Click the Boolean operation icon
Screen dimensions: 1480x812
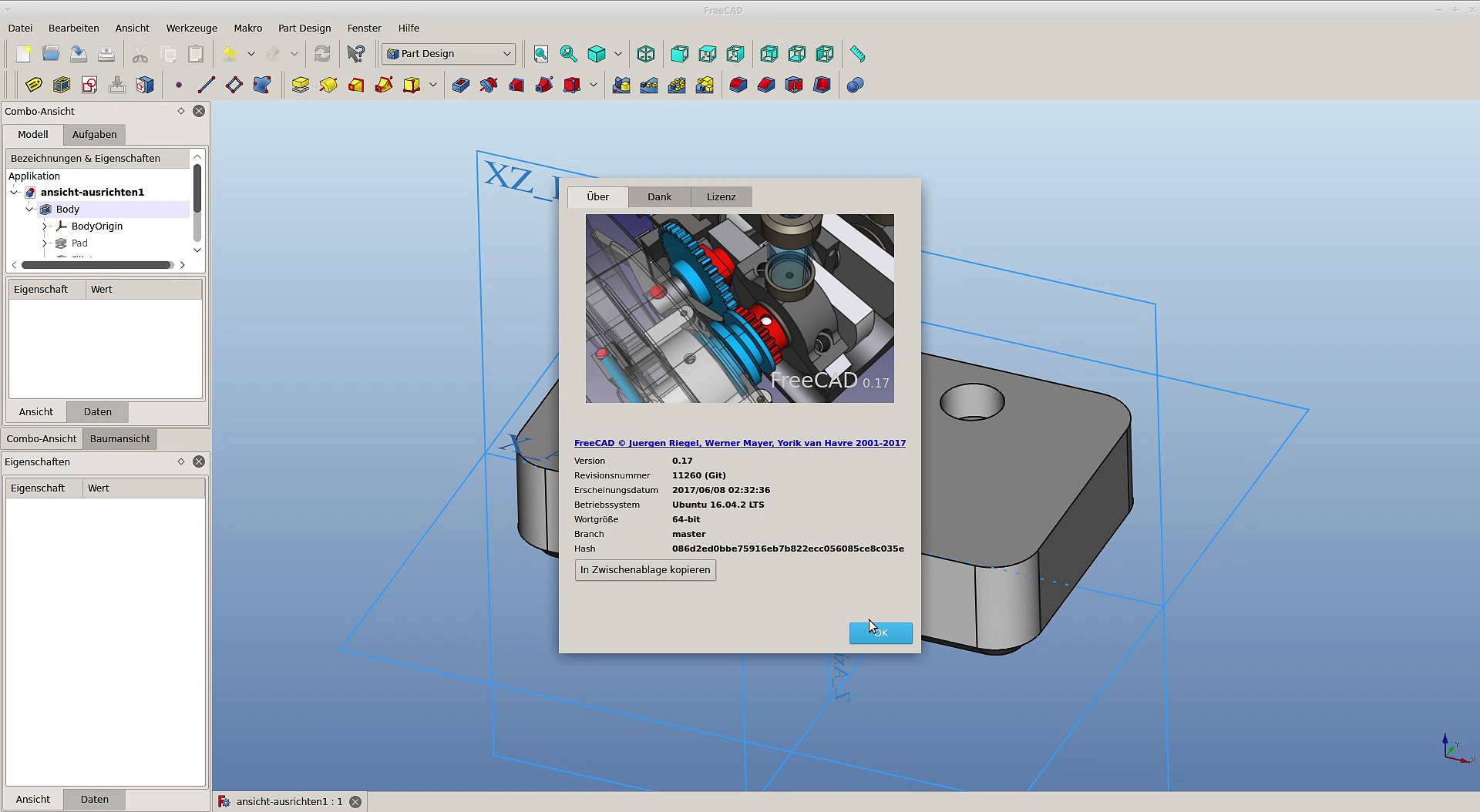(855, 85)
